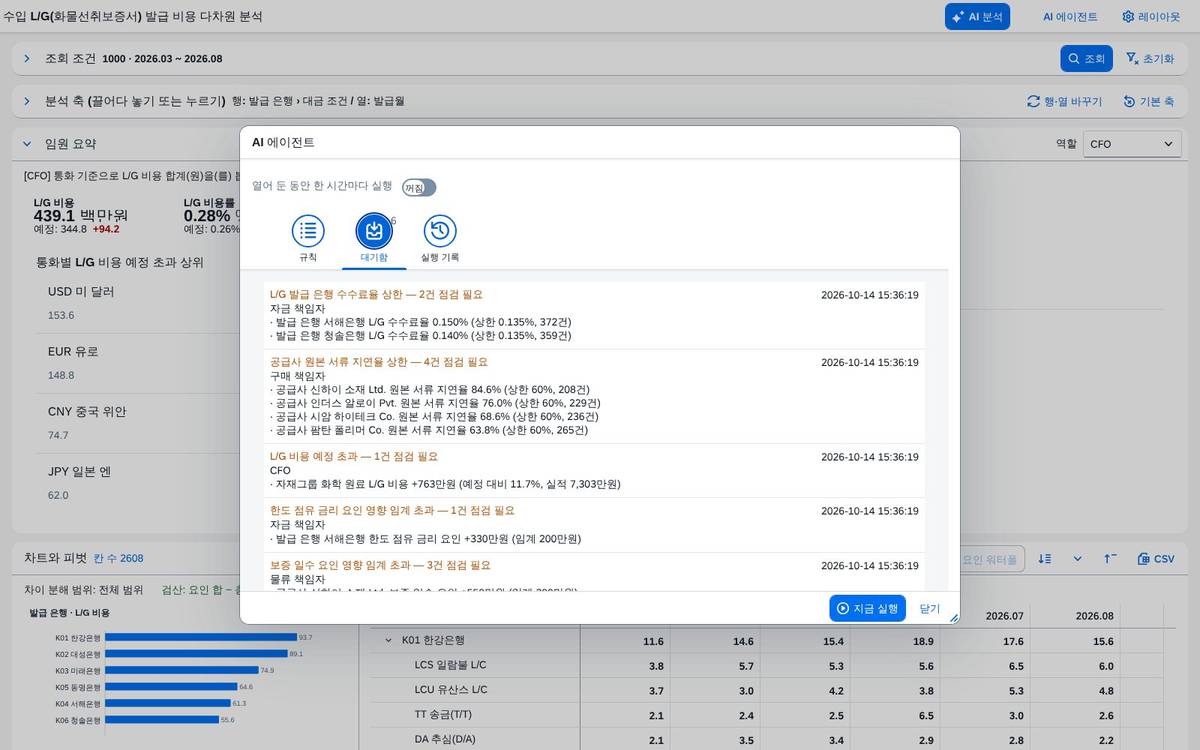Click the 'L/G 비용 439.1 백만원' KPI
This screenshot has height=750, width=1200.
tap(81, 215)
